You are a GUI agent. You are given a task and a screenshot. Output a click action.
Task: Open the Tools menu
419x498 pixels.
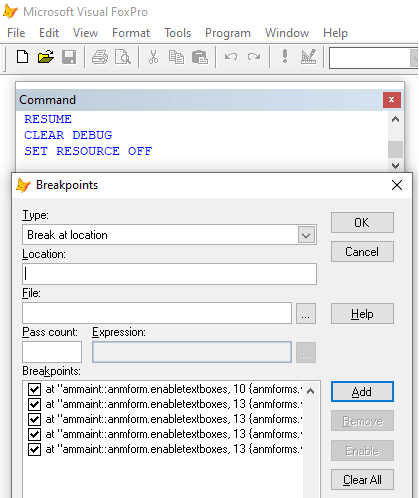point(177,33)
